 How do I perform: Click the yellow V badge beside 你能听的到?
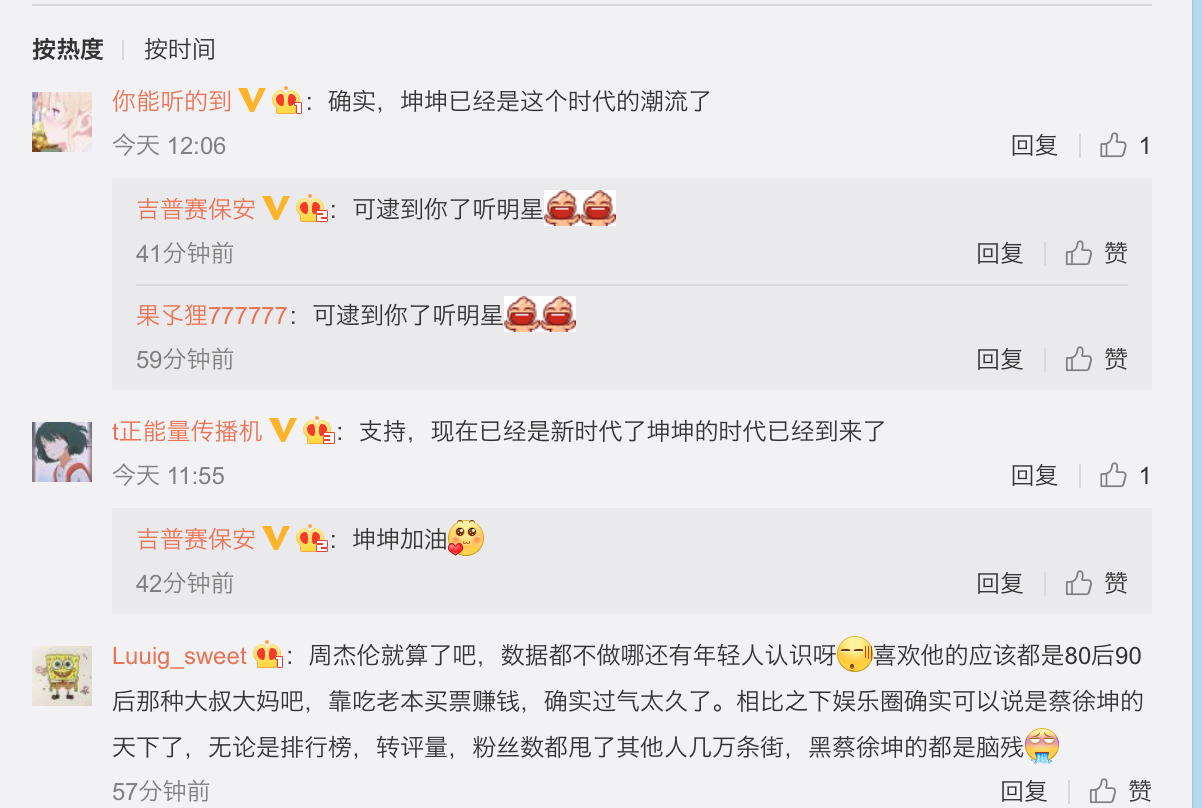(252, 100)
